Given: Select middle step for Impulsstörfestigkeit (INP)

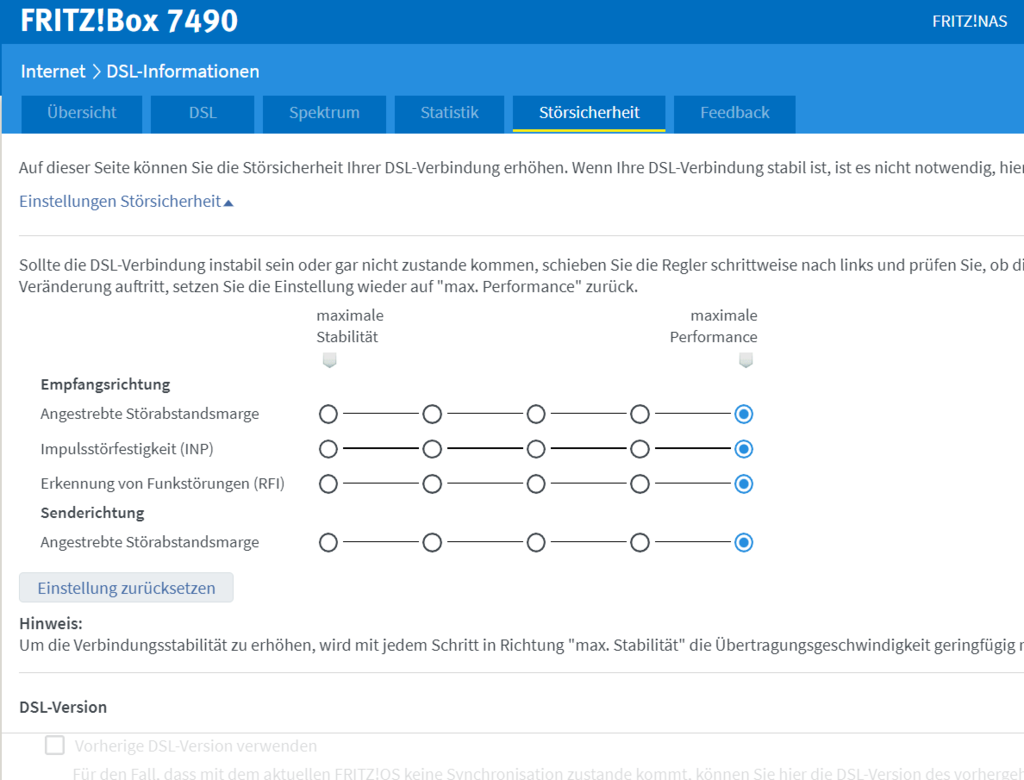Looking at the screenshot, I should (x=536, y=449).
